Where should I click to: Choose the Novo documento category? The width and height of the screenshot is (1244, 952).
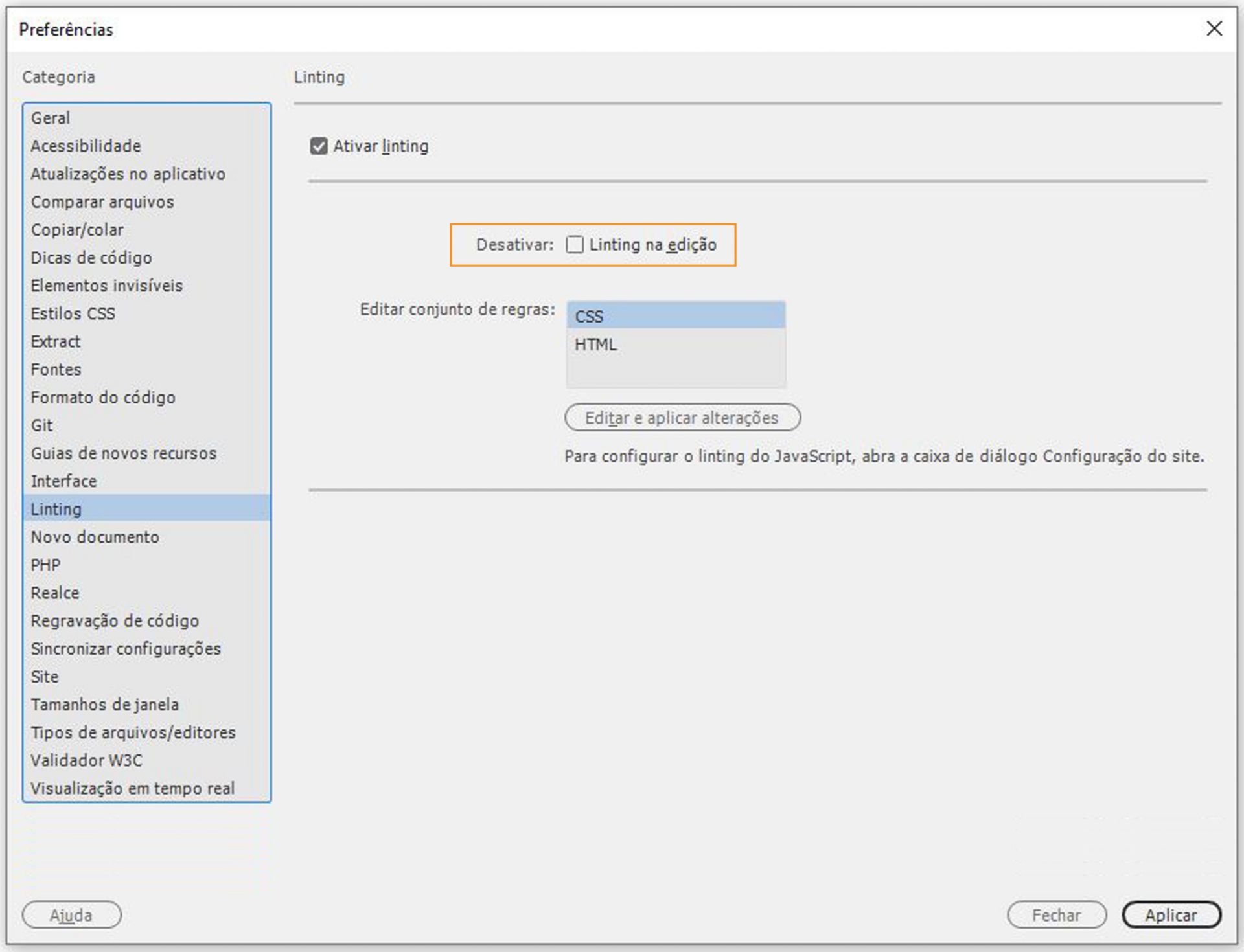(95, 537)
